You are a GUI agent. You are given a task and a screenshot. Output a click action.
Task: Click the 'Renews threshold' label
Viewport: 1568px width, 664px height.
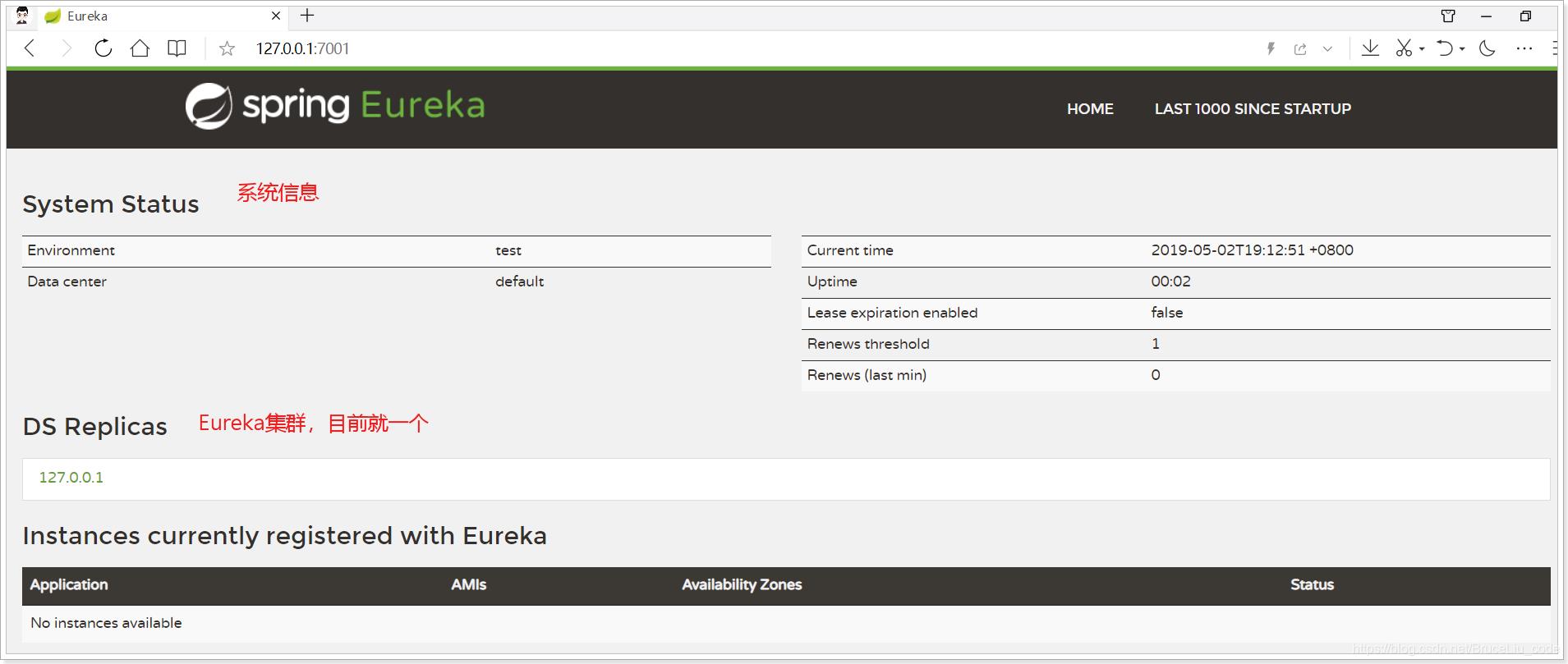[x=868, y=344]
